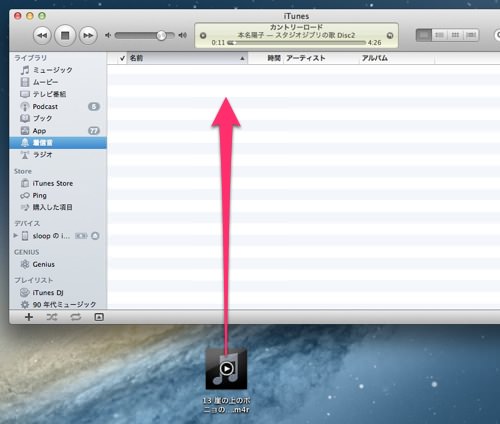Sort by アルバム column header

click(x=397, y=58)
